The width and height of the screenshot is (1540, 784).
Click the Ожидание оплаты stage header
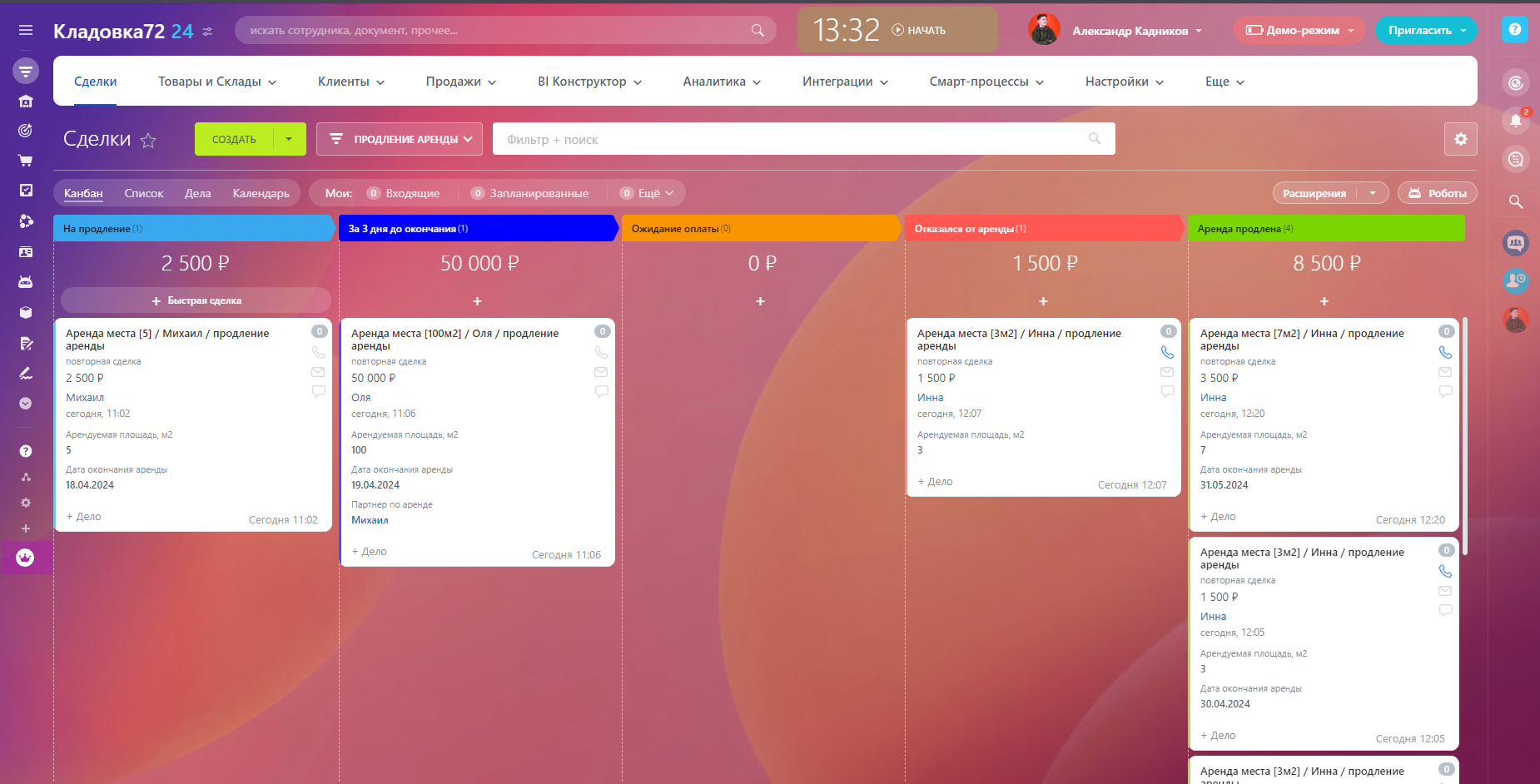pos(762,228)
